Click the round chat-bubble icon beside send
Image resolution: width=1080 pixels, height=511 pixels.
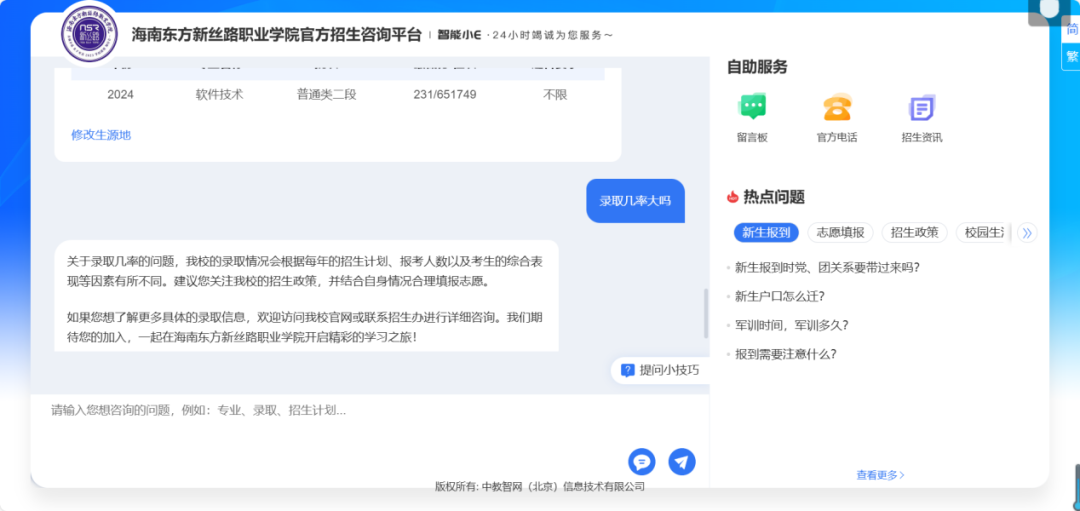click(642, 461)
